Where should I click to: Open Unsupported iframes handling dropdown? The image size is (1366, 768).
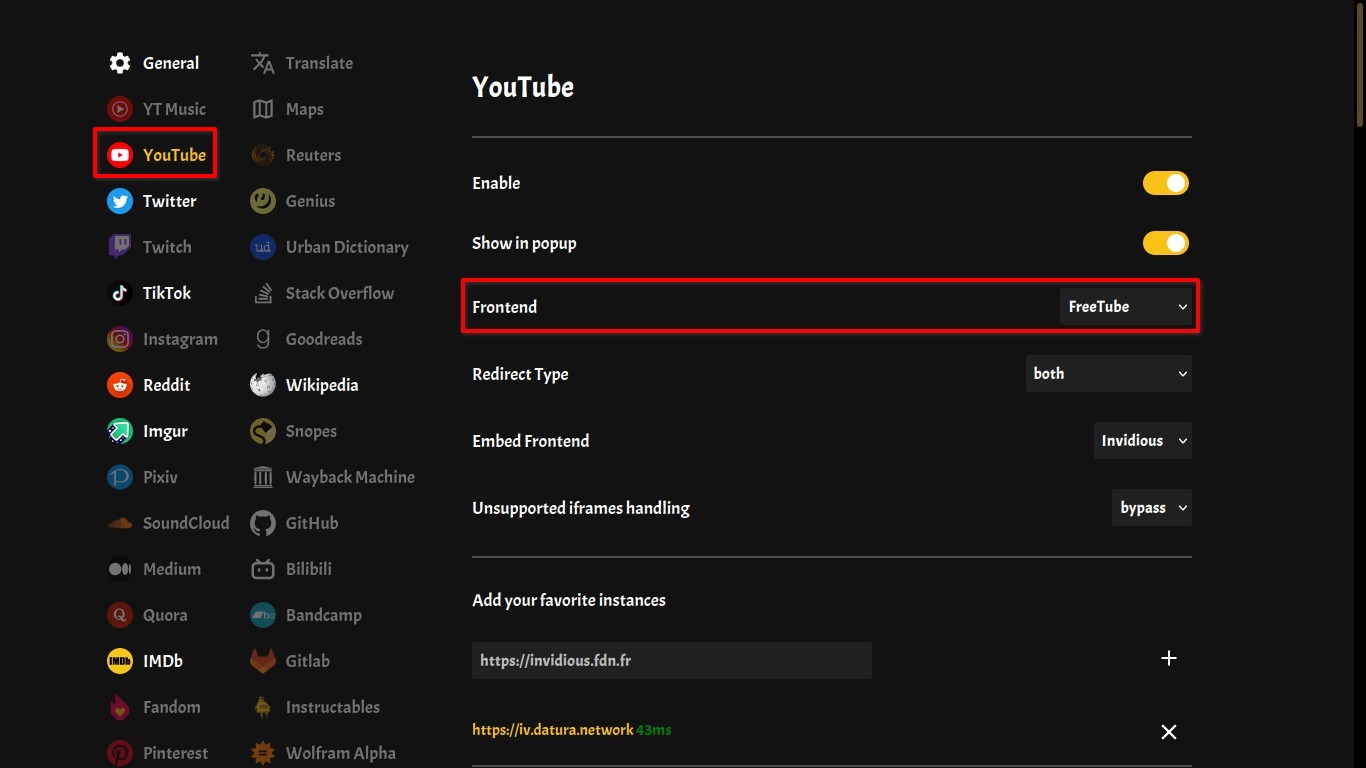(1152, 508)
